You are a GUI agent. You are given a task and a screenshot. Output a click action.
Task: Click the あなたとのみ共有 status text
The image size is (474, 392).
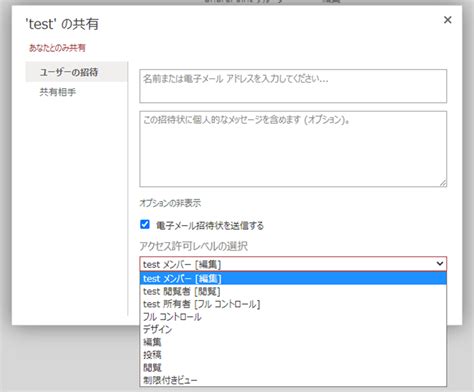57,48
